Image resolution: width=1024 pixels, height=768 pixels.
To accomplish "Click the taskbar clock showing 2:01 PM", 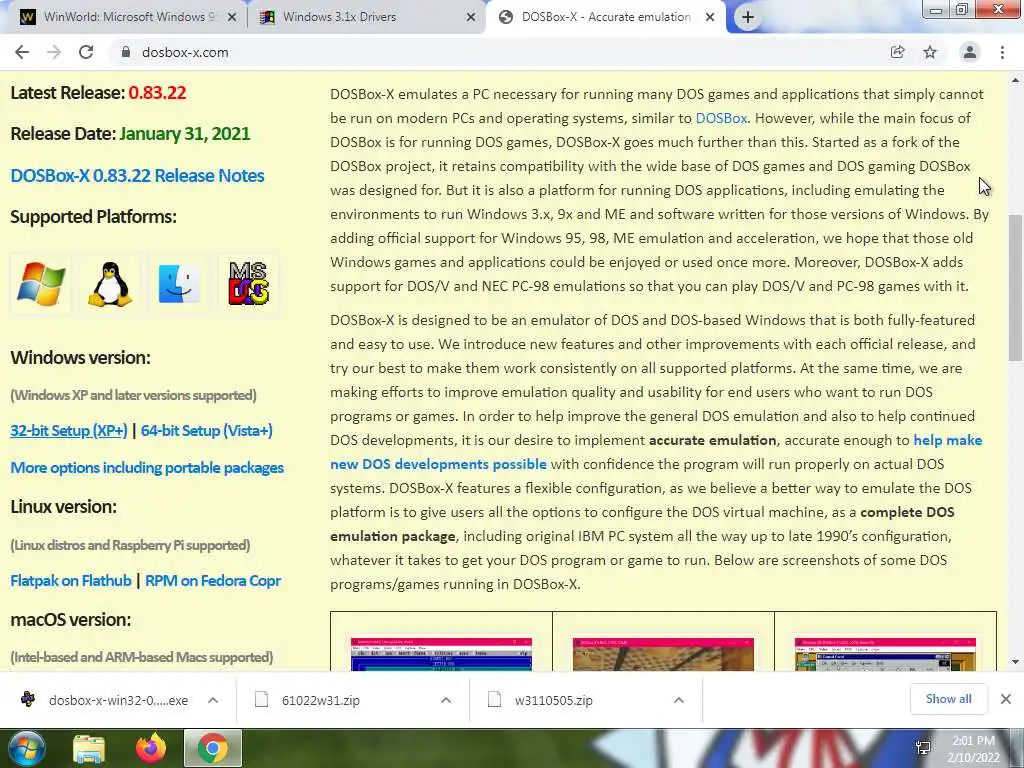I will (973, 749).
